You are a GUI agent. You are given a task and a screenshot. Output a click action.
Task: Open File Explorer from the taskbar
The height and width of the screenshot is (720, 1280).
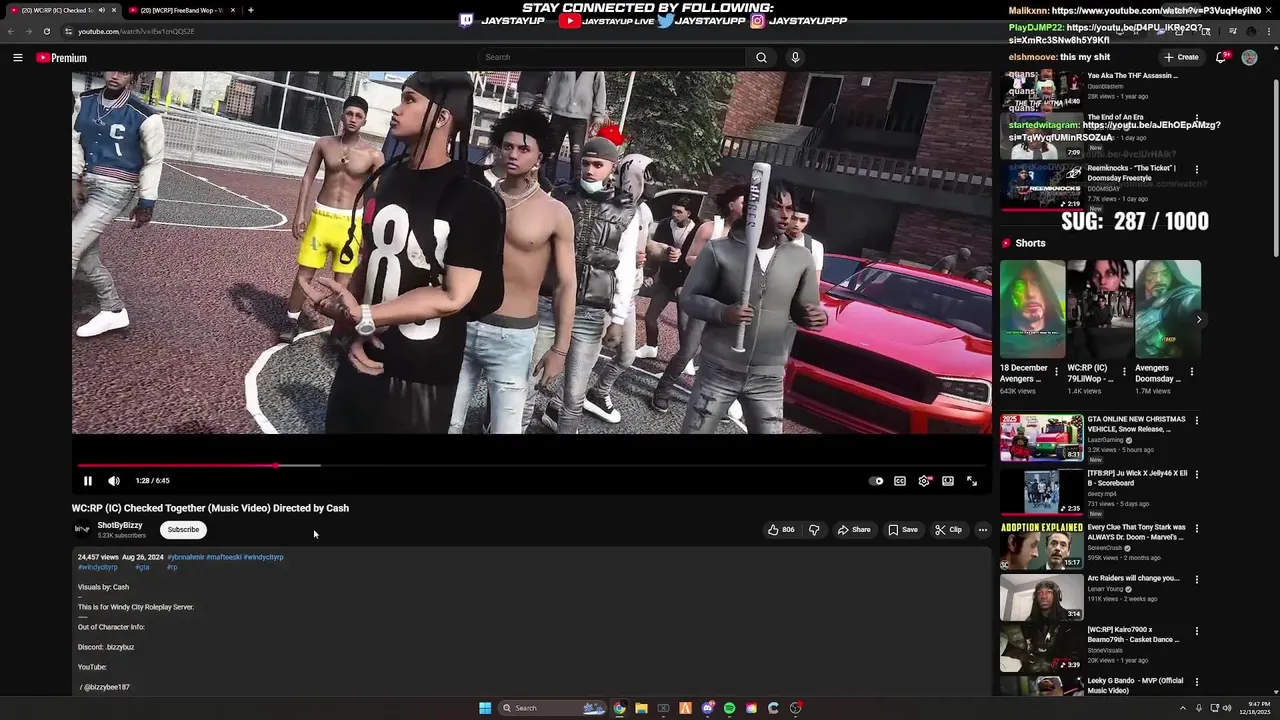[641, 708]
